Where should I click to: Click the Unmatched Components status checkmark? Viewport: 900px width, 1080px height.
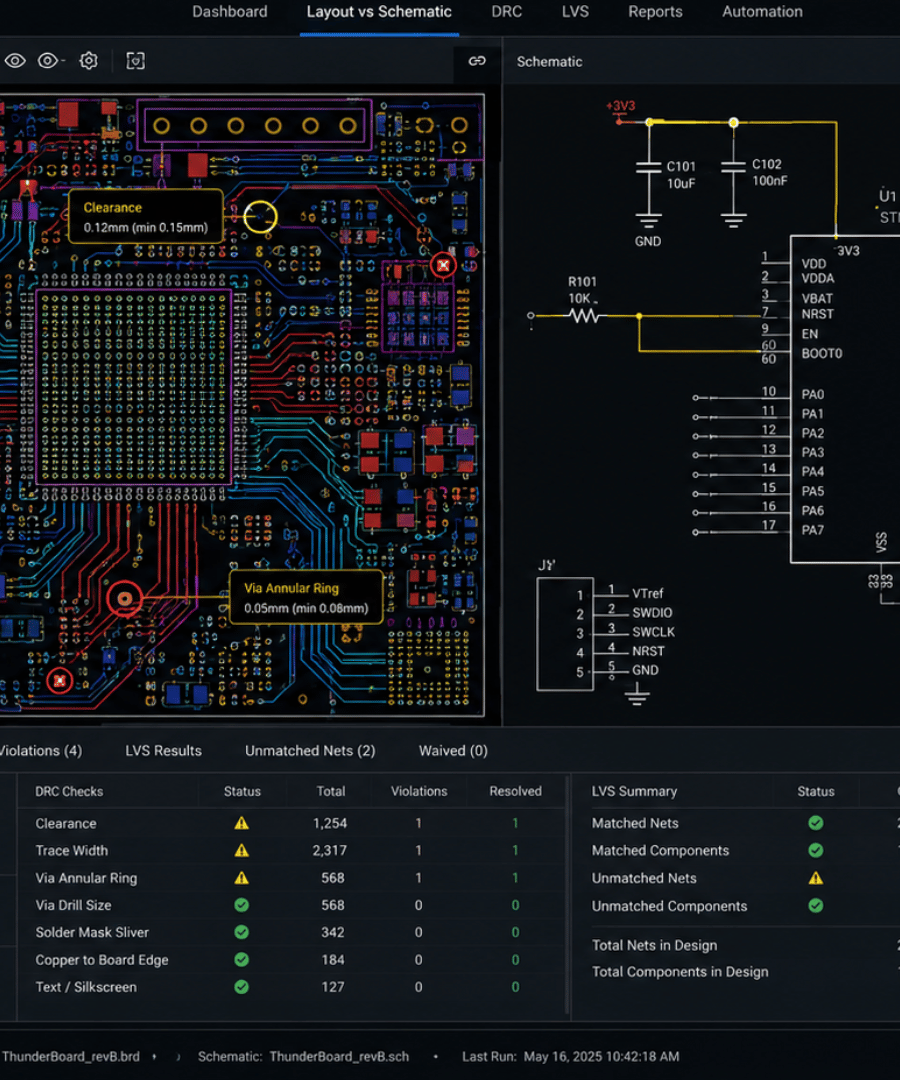[x=816, y=906]
